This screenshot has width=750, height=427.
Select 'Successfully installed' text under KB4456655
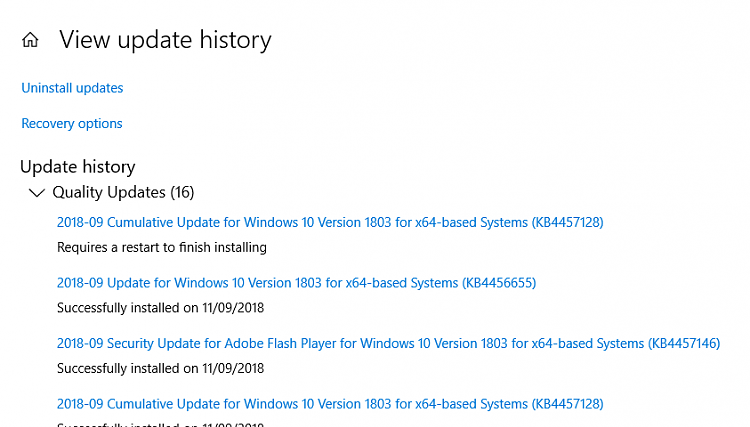[x=160, y=307]
